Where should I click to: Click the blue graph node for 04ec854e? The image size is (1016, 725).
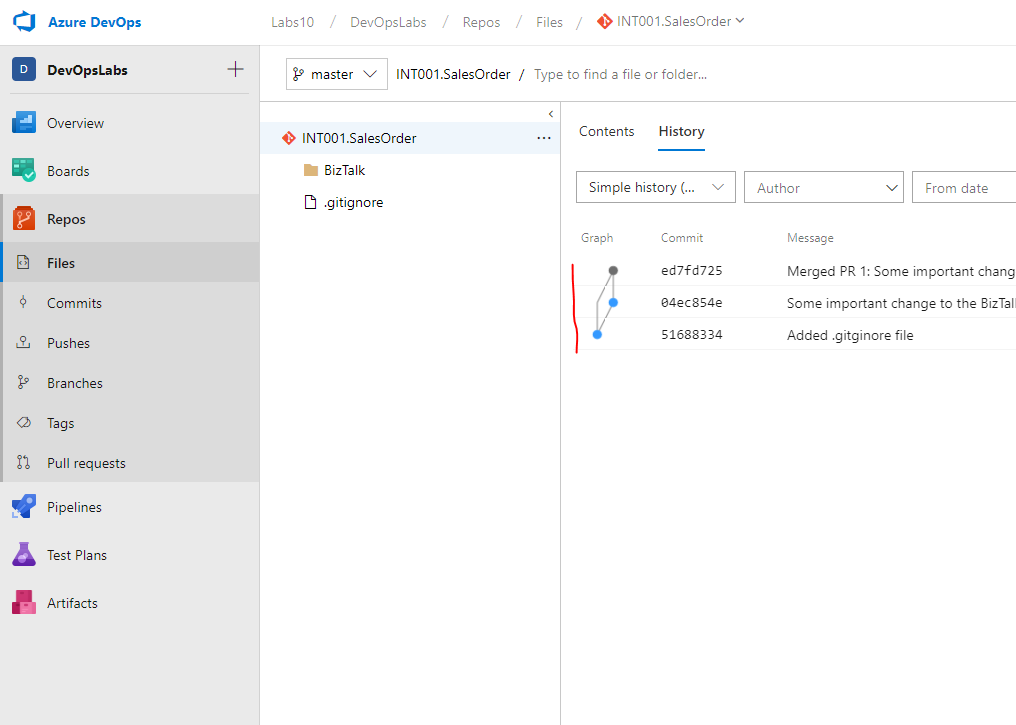pyautogui.click(x=613, y=303)
